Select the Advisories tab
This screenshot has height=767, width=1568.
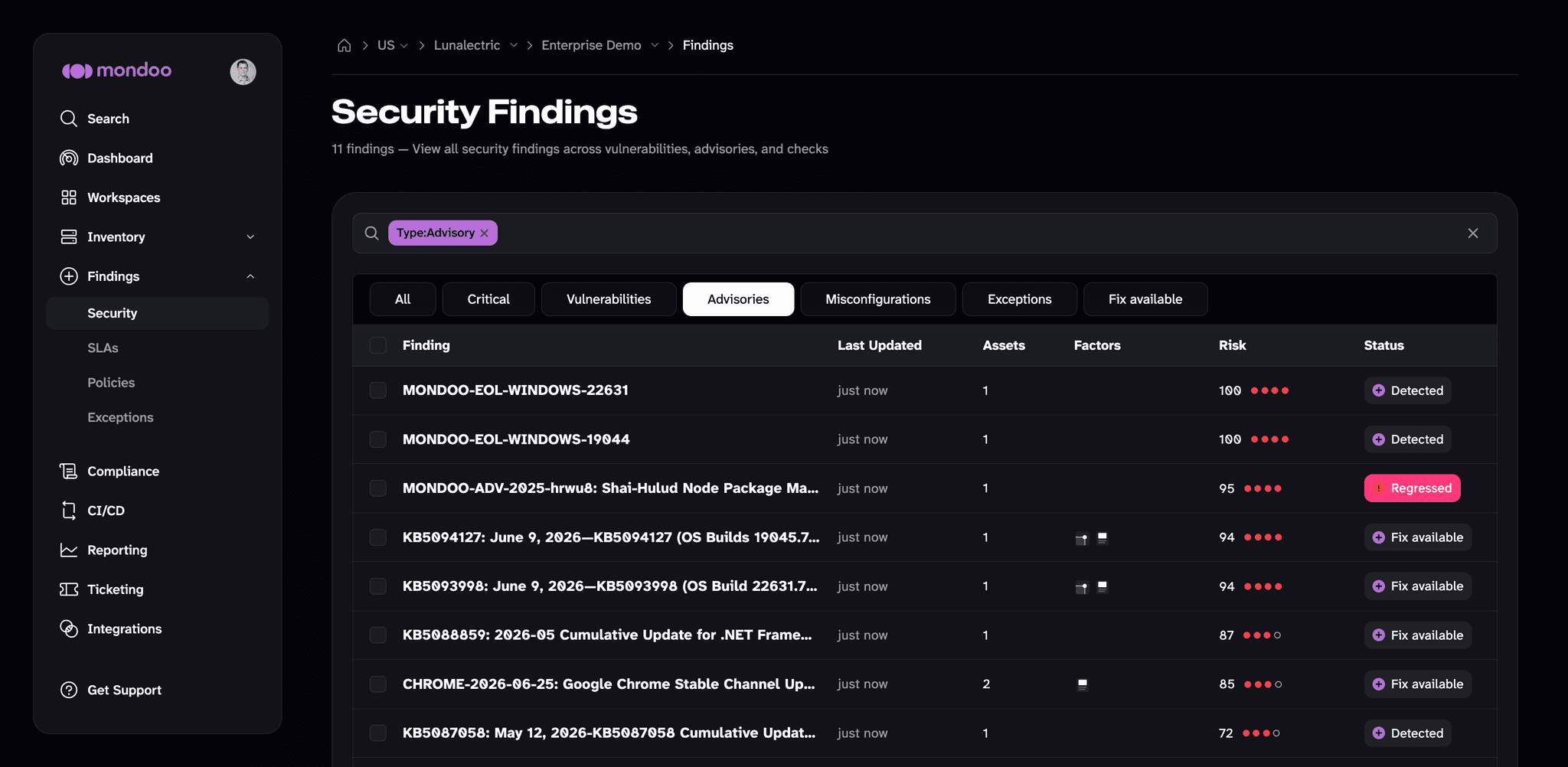coord(738,299)
